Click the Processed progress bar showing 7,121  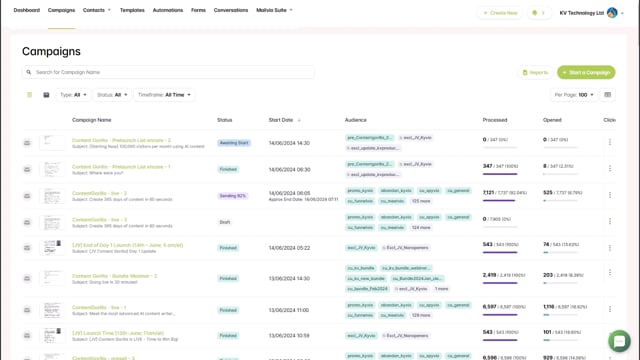pyautogui.click(x=500, y=200)
